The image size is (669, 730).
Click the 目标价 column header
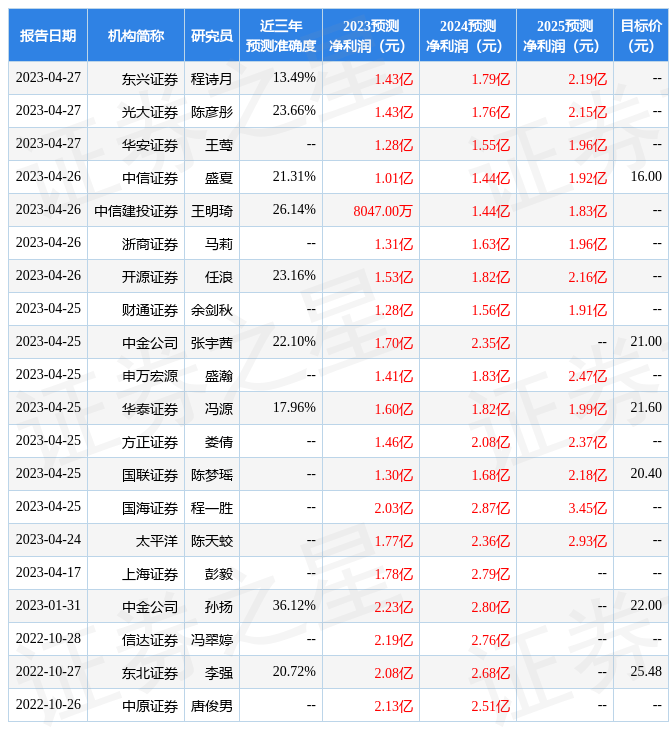(x=641, y=35)
